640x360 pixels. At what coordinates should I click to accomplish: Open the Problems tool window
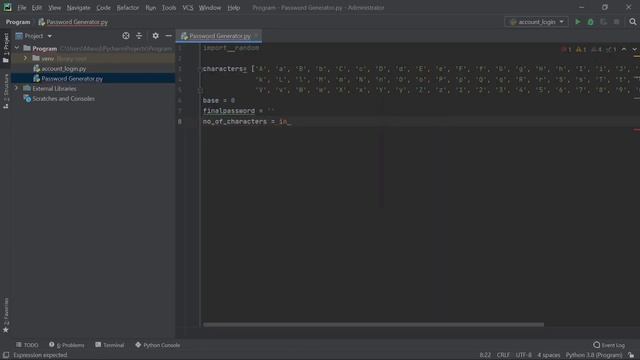coord(67,345)
